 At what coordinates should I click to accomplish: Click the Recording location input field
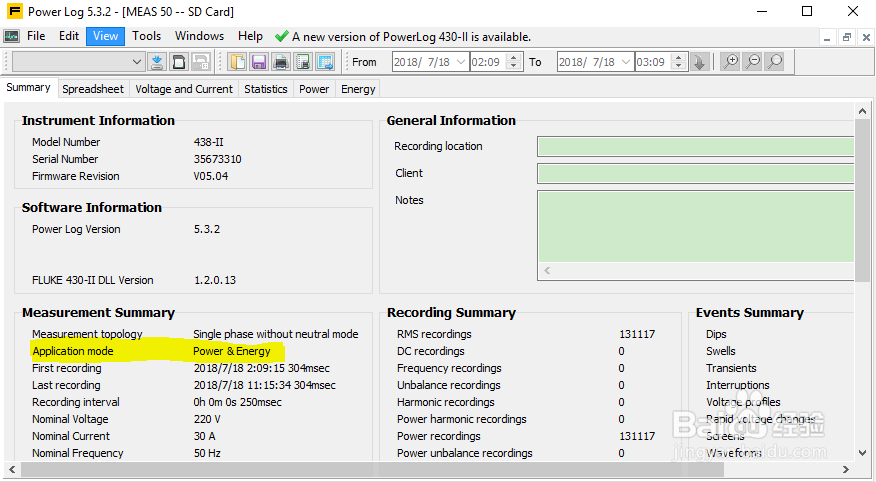[696, 146]
